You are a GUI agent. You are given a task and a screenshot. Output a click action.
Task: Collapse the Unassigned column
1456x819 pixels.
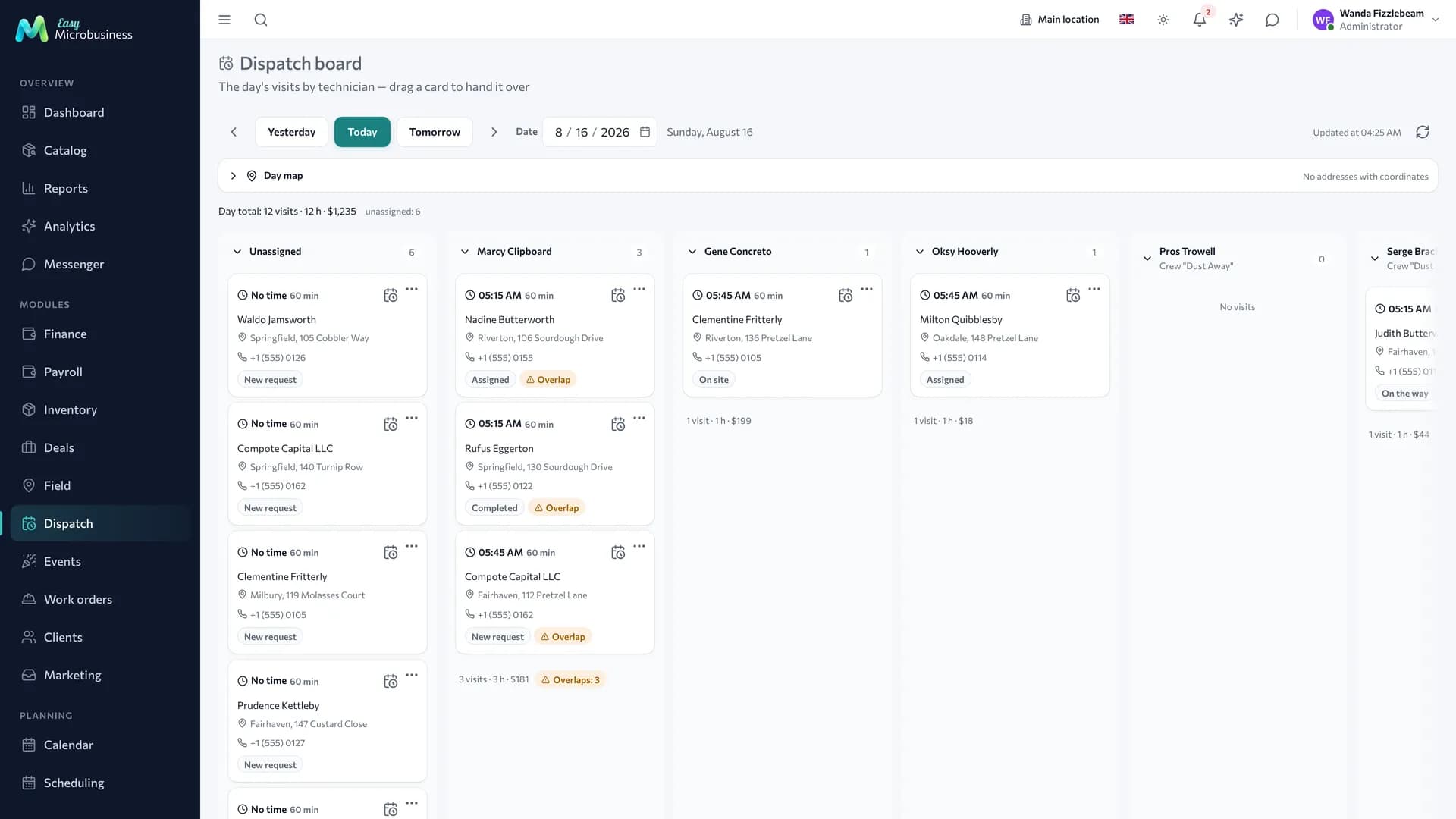pyautogui.click(x=237, y=252)
